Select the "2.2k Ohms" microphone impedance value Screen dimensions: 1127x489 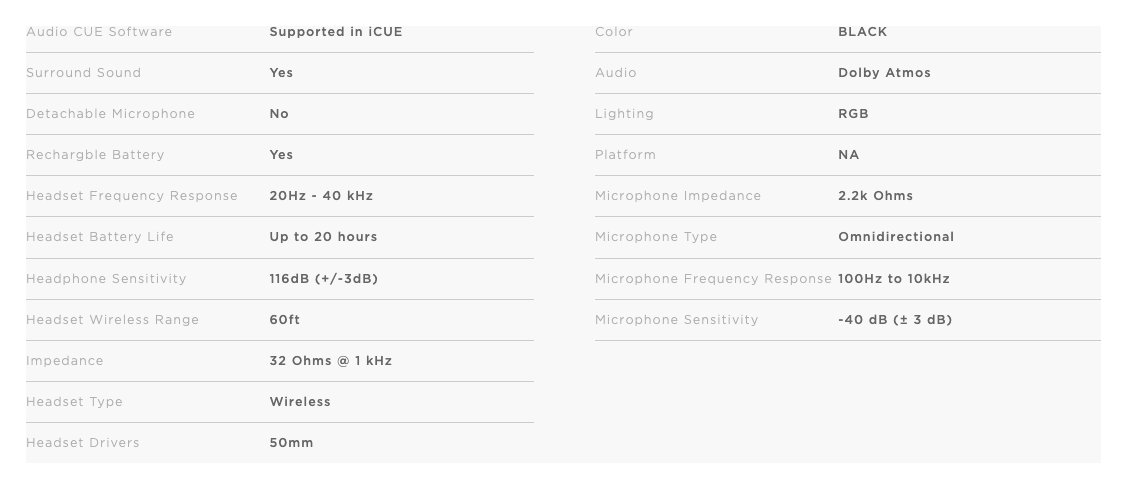click(x=875, y=196)
